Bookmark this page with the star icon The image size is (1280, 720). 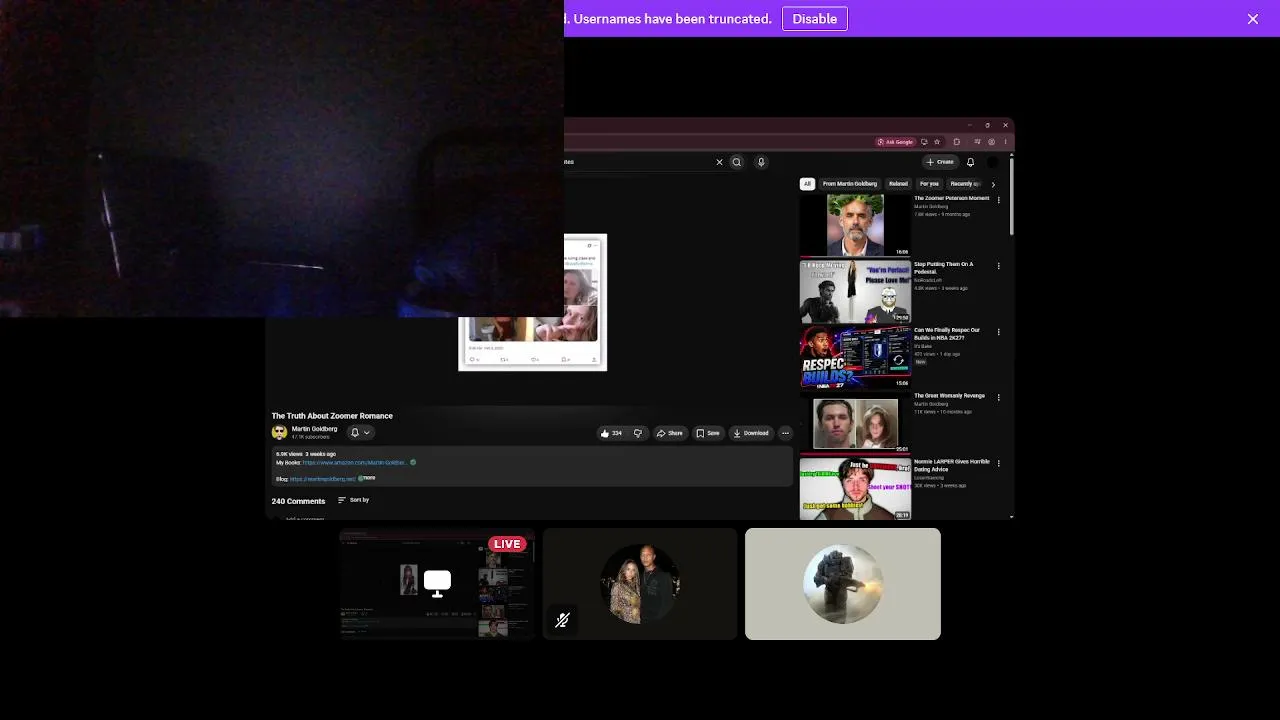tap(939, 142)
